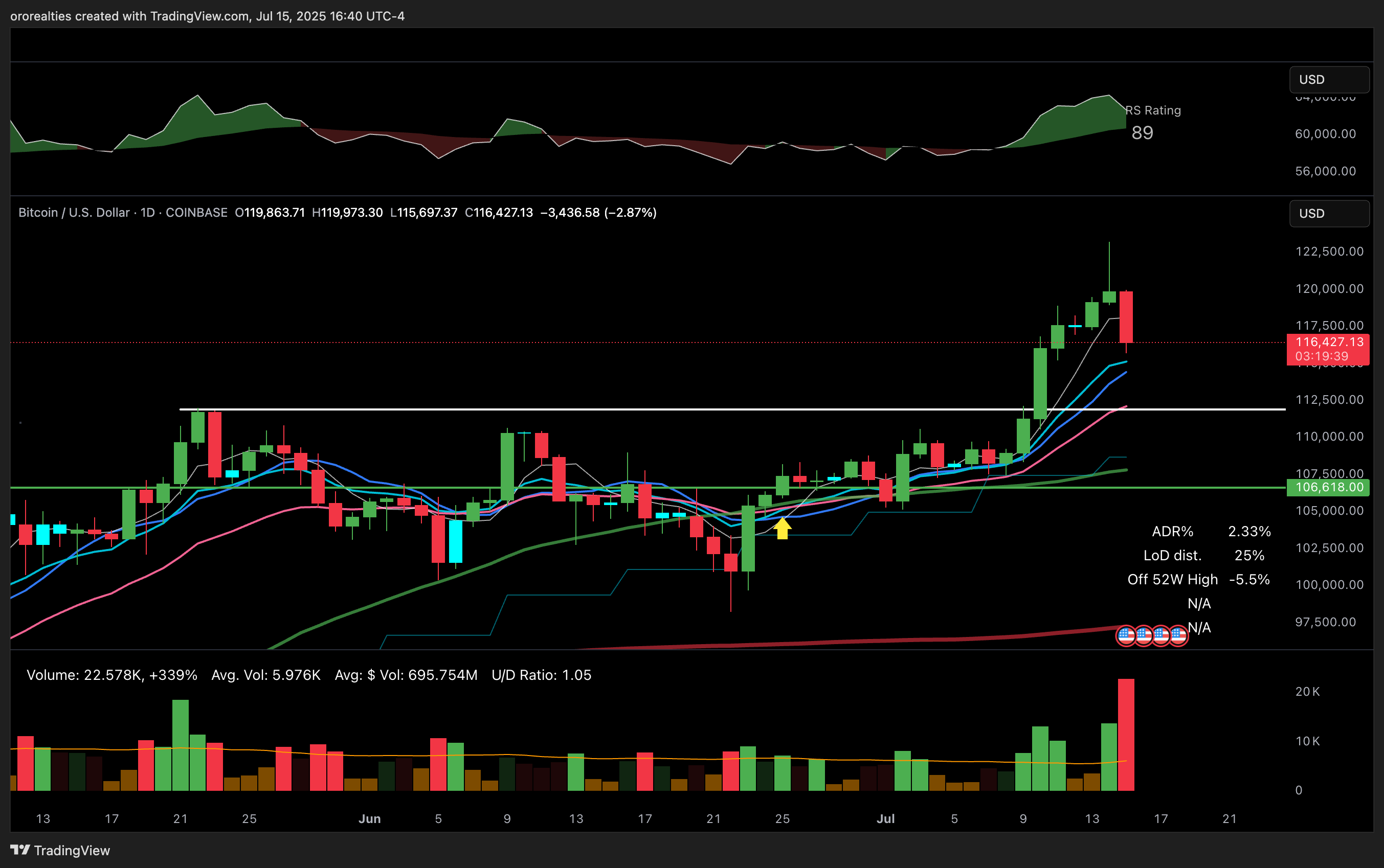Click the Off 52W High value -5.5%
This screenshot has width=1384, height=868.
tap(1249, 580)
